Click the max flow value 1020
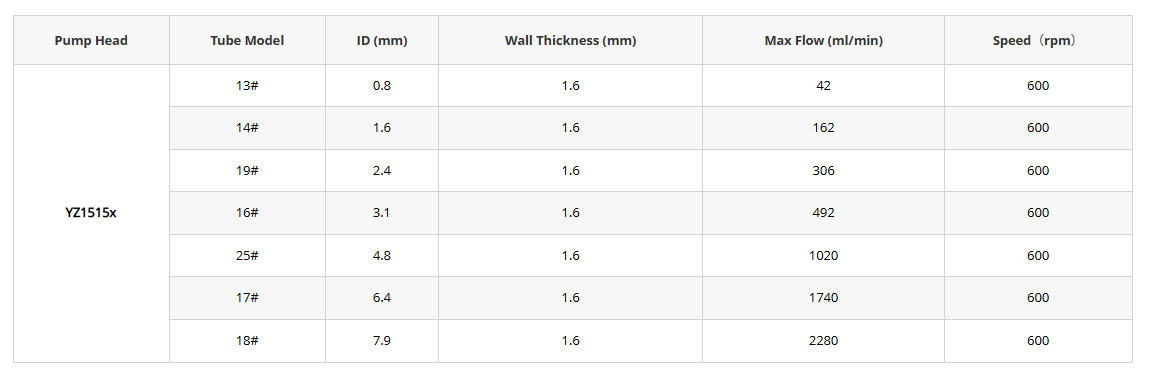Screen dimensions: 1163x386 click(823, 255)
